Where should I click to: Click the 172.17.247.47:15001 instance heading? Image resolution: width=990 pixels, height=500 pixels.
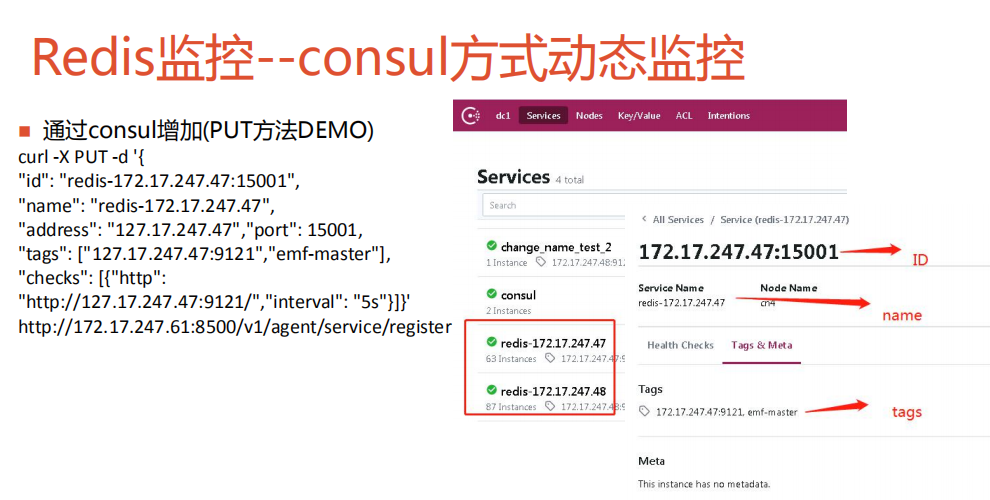click(x=739, y=252)
